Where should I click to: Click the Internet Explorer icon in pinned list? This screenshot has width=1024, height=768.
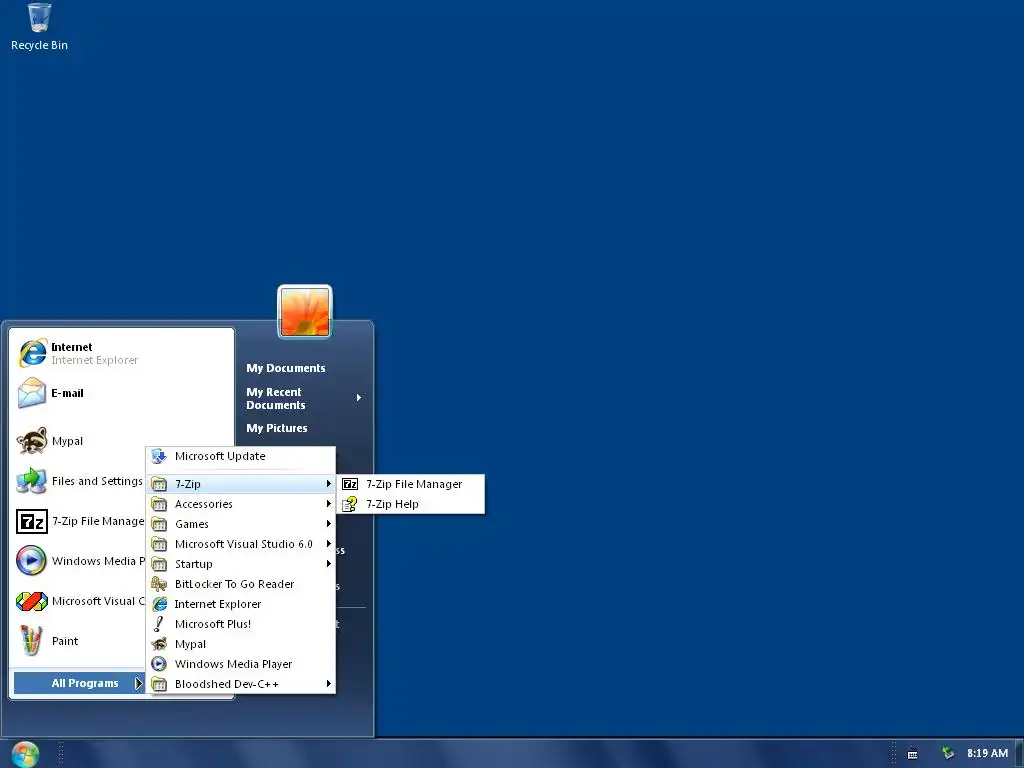click(32, 353)
